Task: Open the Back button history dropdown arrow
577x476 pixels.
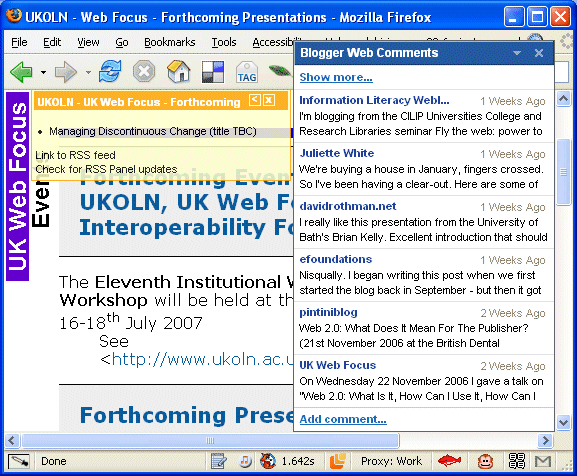Action: click(43, 72)
